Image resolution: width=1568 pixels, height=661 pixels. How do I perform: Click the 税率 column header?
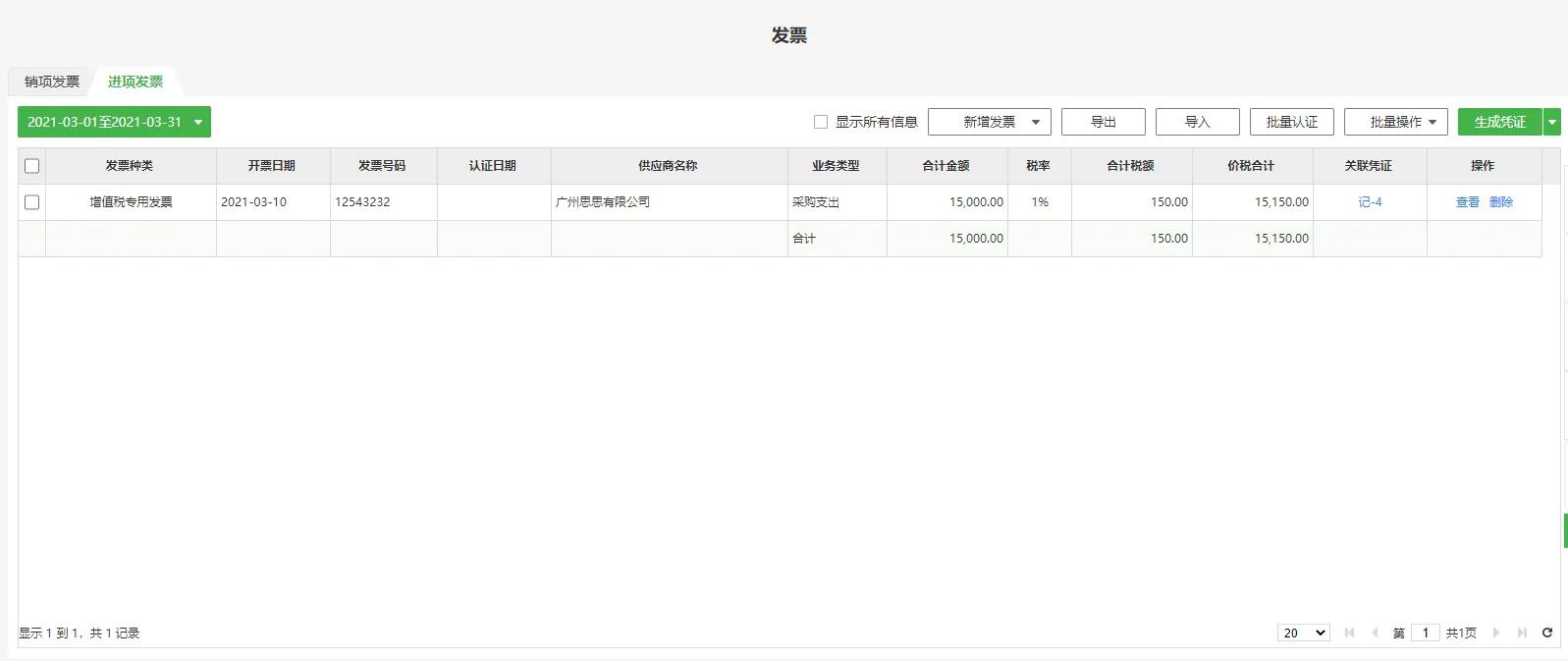(1039, 166)
